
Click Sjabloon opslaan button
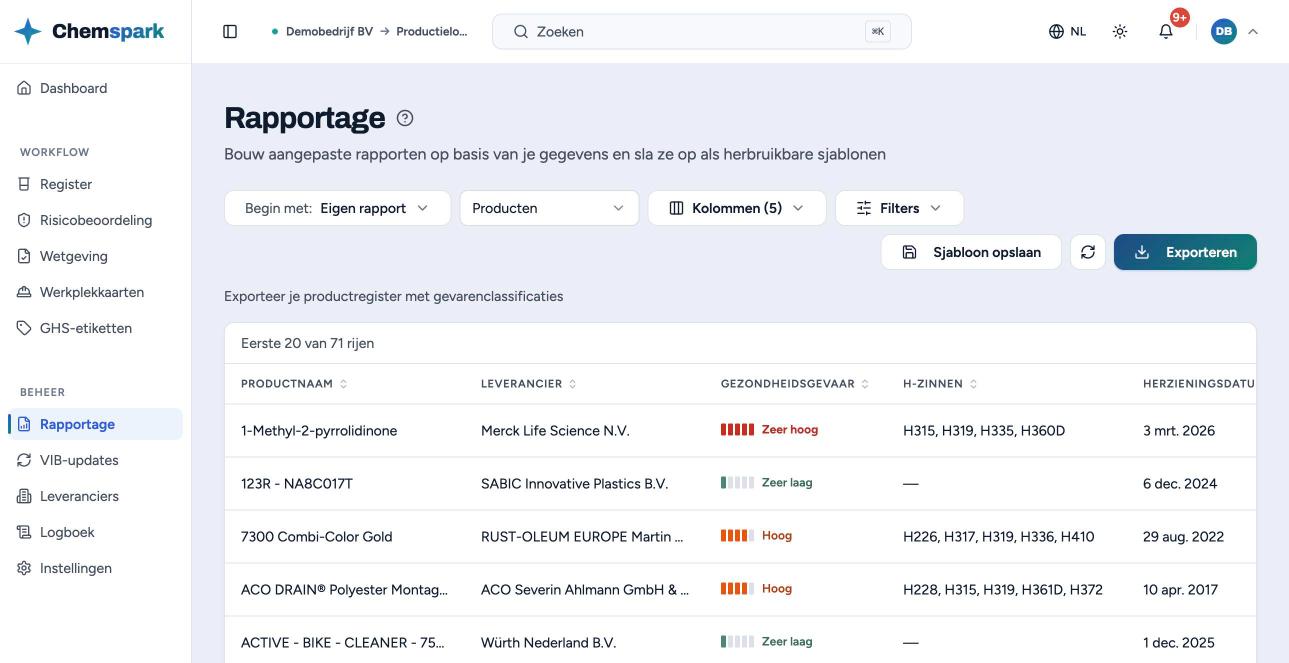click(971, 252)
